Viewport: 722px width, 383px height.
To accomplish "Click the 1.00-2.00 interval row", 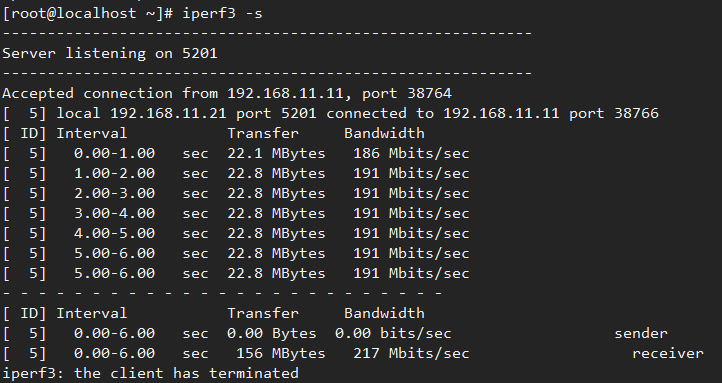I will 236,174.
